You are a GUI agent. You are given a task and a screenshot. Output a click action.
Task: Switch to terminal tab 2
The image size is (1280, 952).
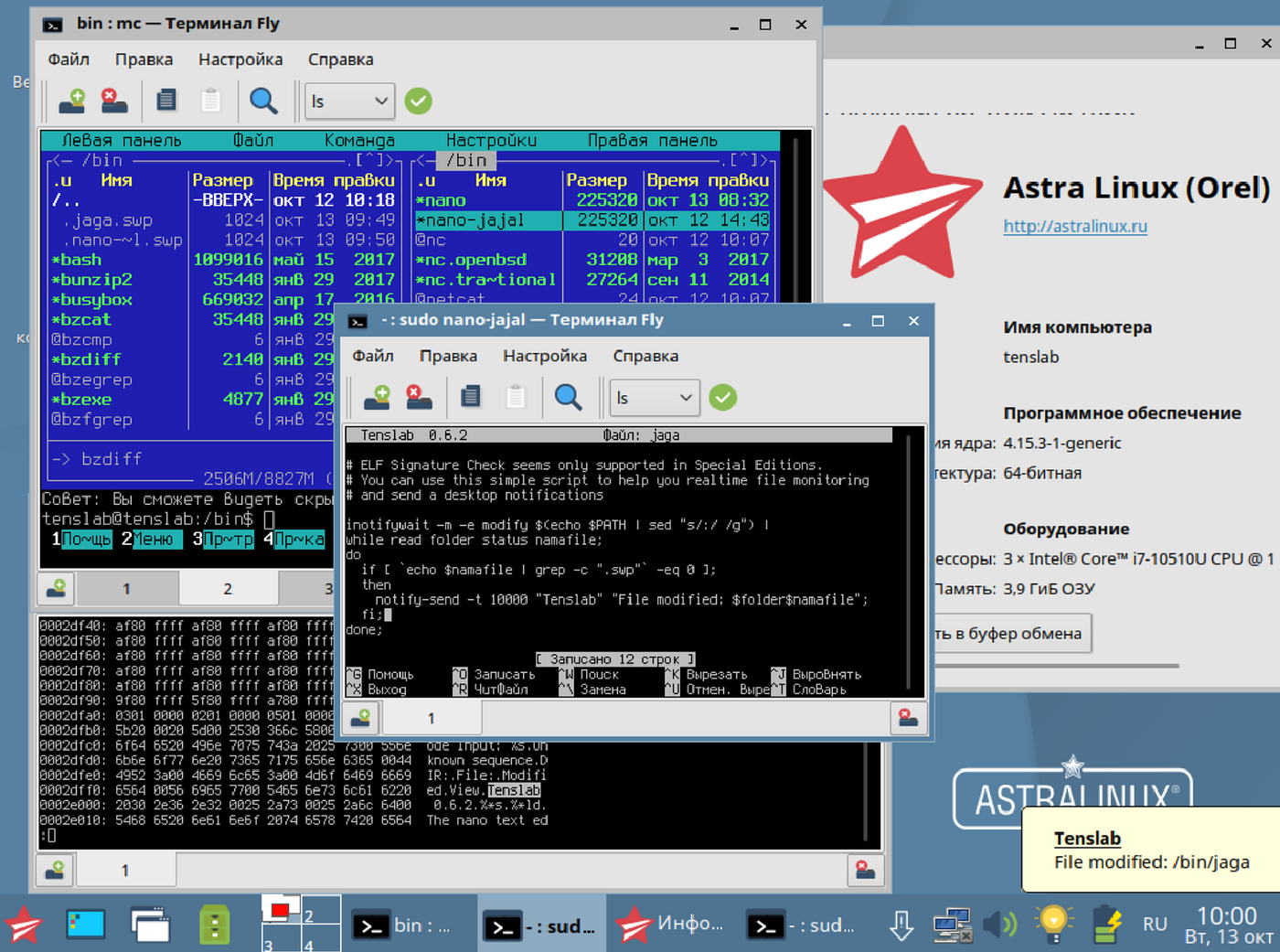point(228,588)
